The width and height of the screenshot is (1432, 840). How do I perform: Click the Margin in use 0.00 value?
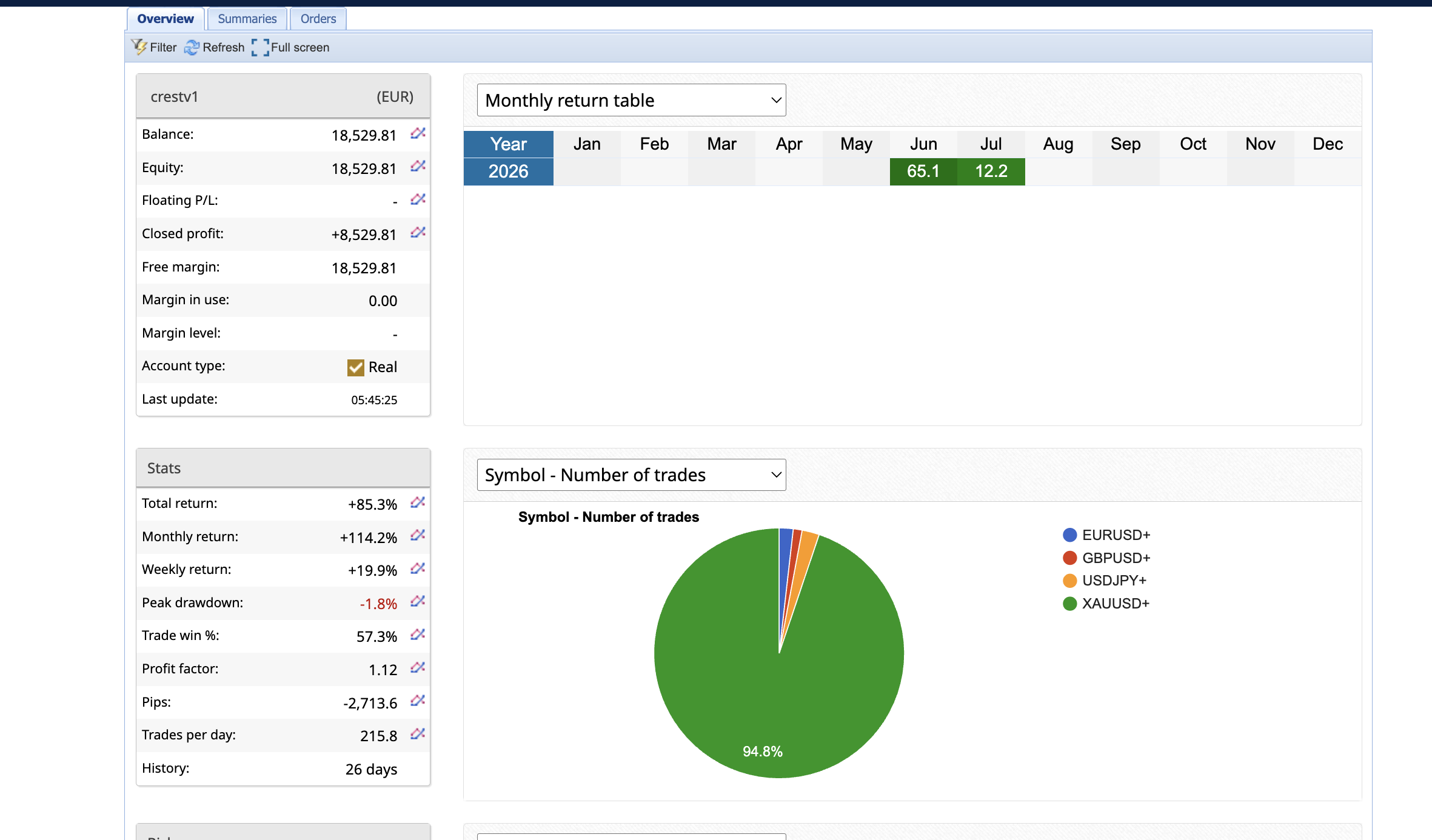tap(383, 301)
